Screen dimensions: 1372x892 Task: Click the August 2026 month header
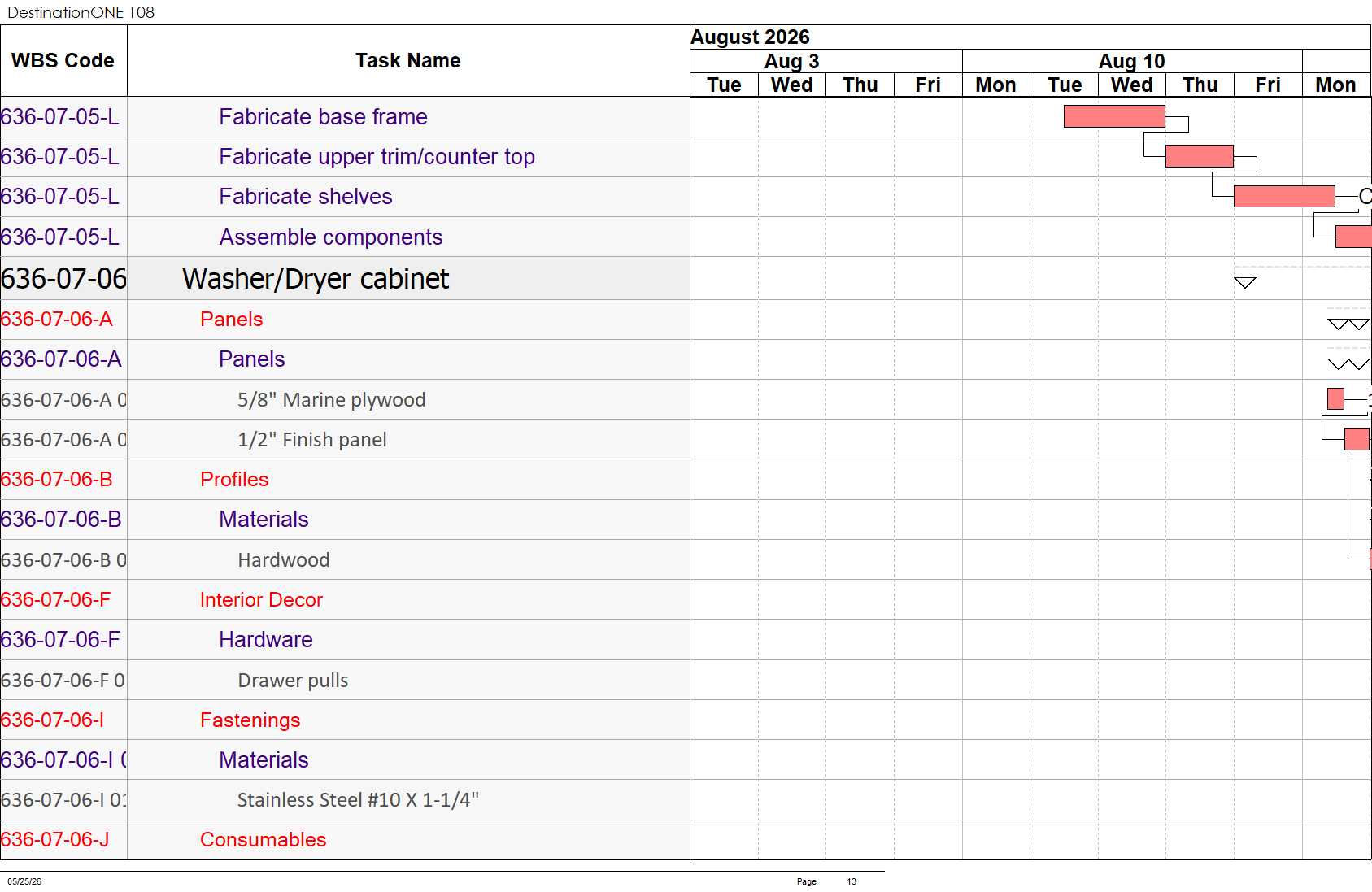(x=750, y=37)
